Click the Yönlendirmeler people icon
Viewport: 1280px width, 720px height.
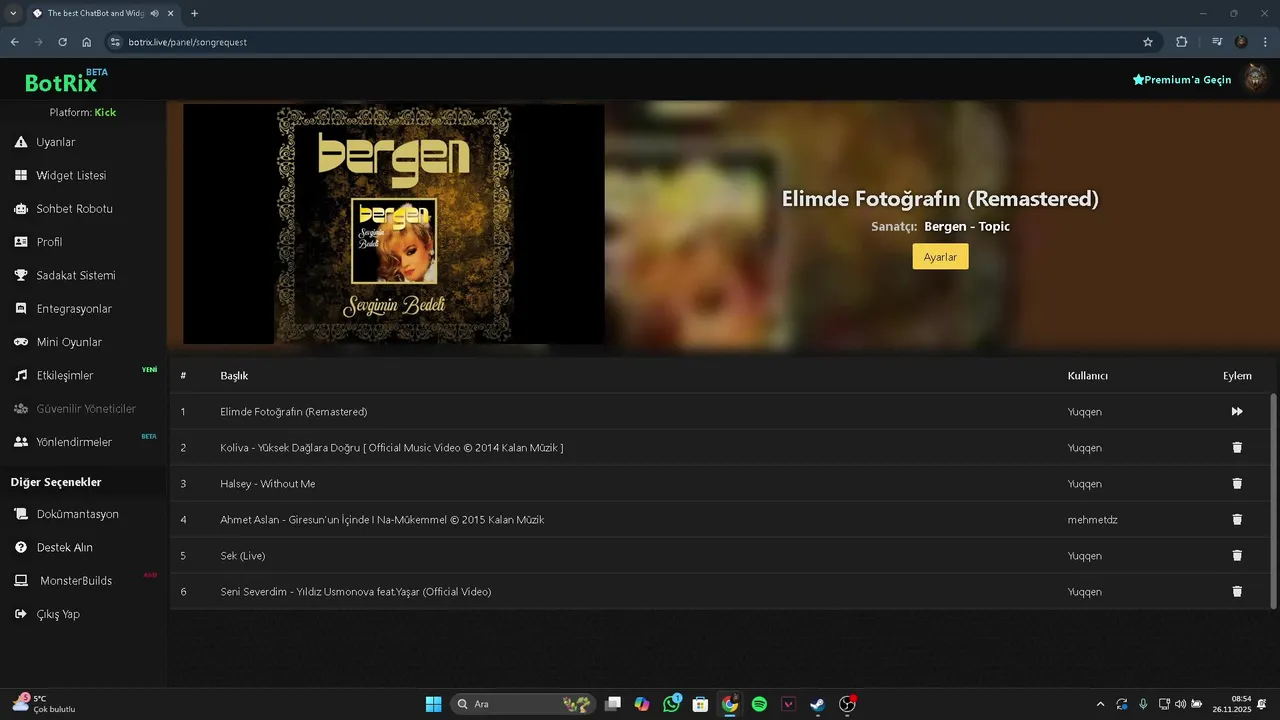tap(20, 442)
